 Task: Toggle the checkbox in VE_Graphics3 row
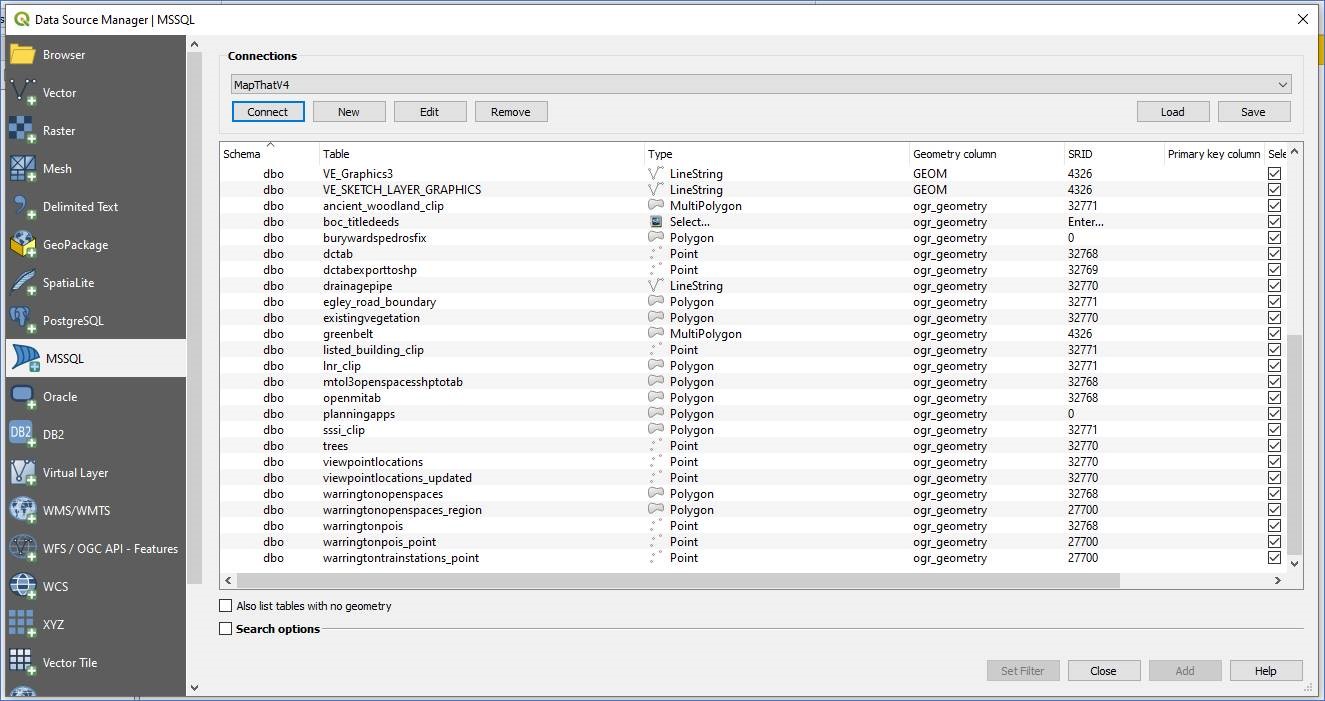tap(1274, 174)
